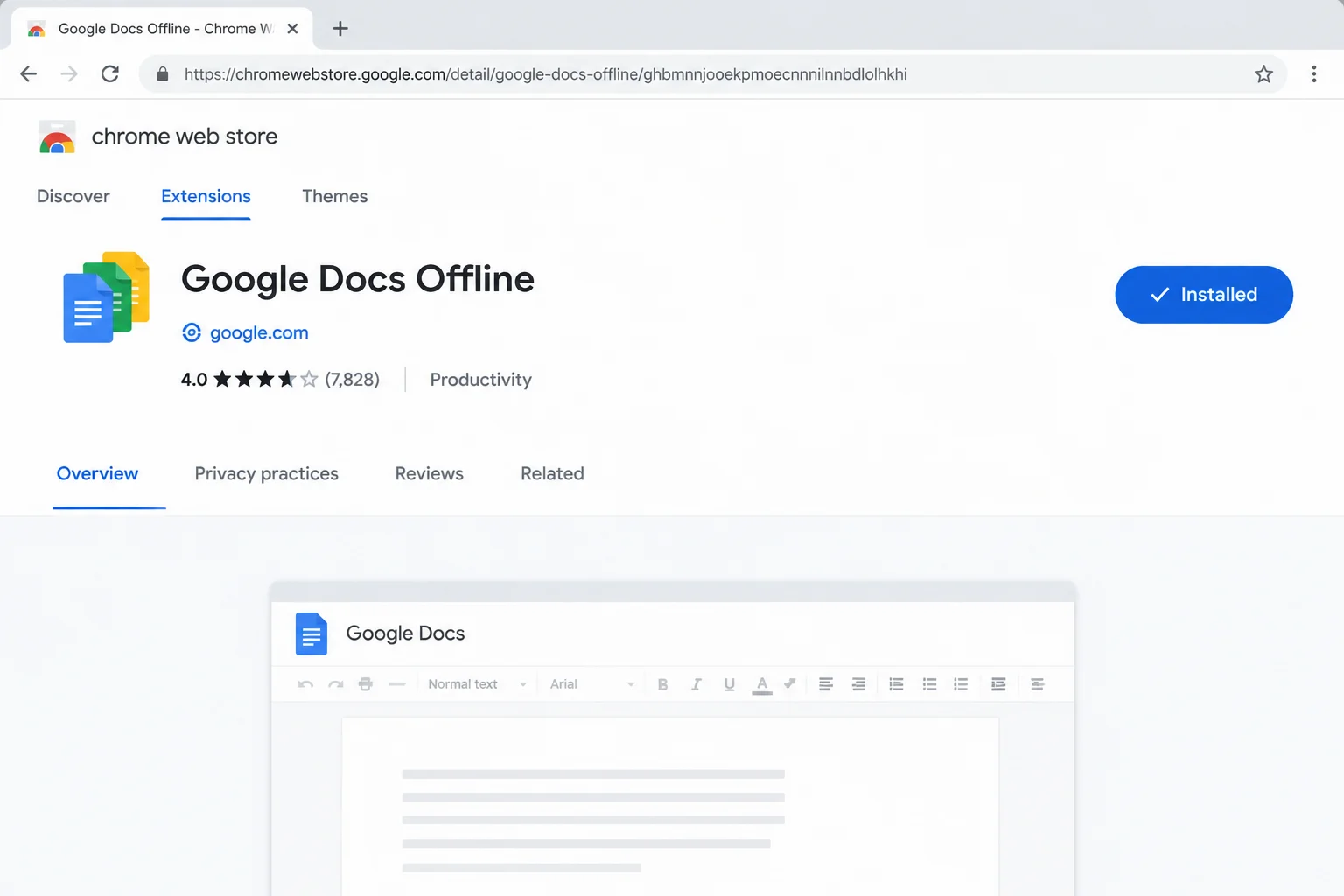Viewport: 1344px width, 896px height.
Task: Open the Privacy practices tab
Action: click(266, 473)
